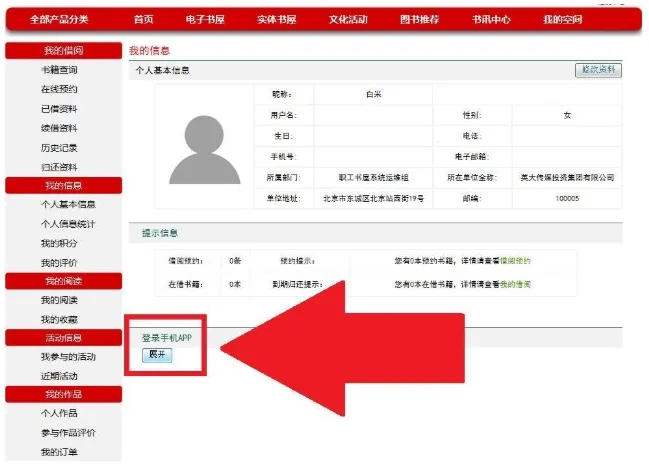Click the gender value 女
Image resolution: width=649 pixels, height=470 pixels.
[x=567, y=115]
